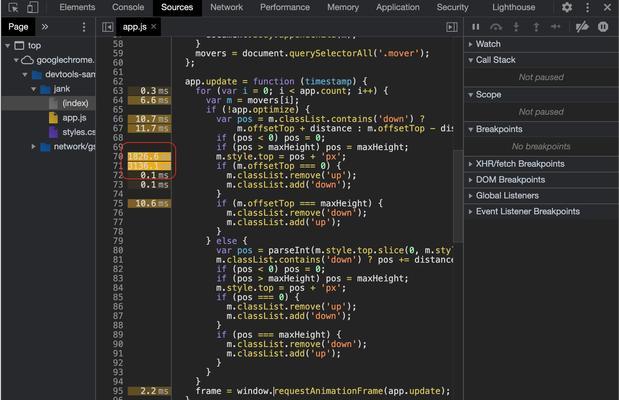The image size is (619, 400).
Task: Click the 11.7 ms timing marker
Action: pyautogui.click(x=149, y=128)
